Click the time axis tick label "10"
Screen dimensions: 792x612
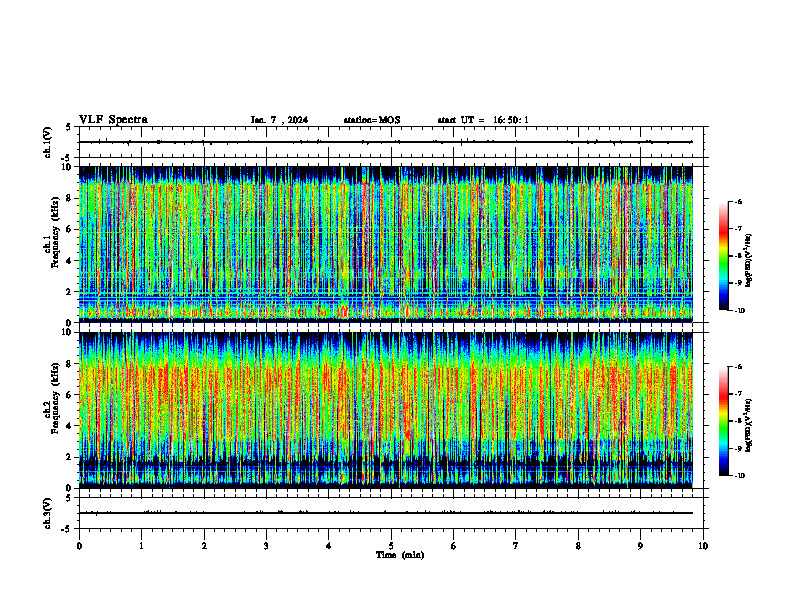click(703, 546)
